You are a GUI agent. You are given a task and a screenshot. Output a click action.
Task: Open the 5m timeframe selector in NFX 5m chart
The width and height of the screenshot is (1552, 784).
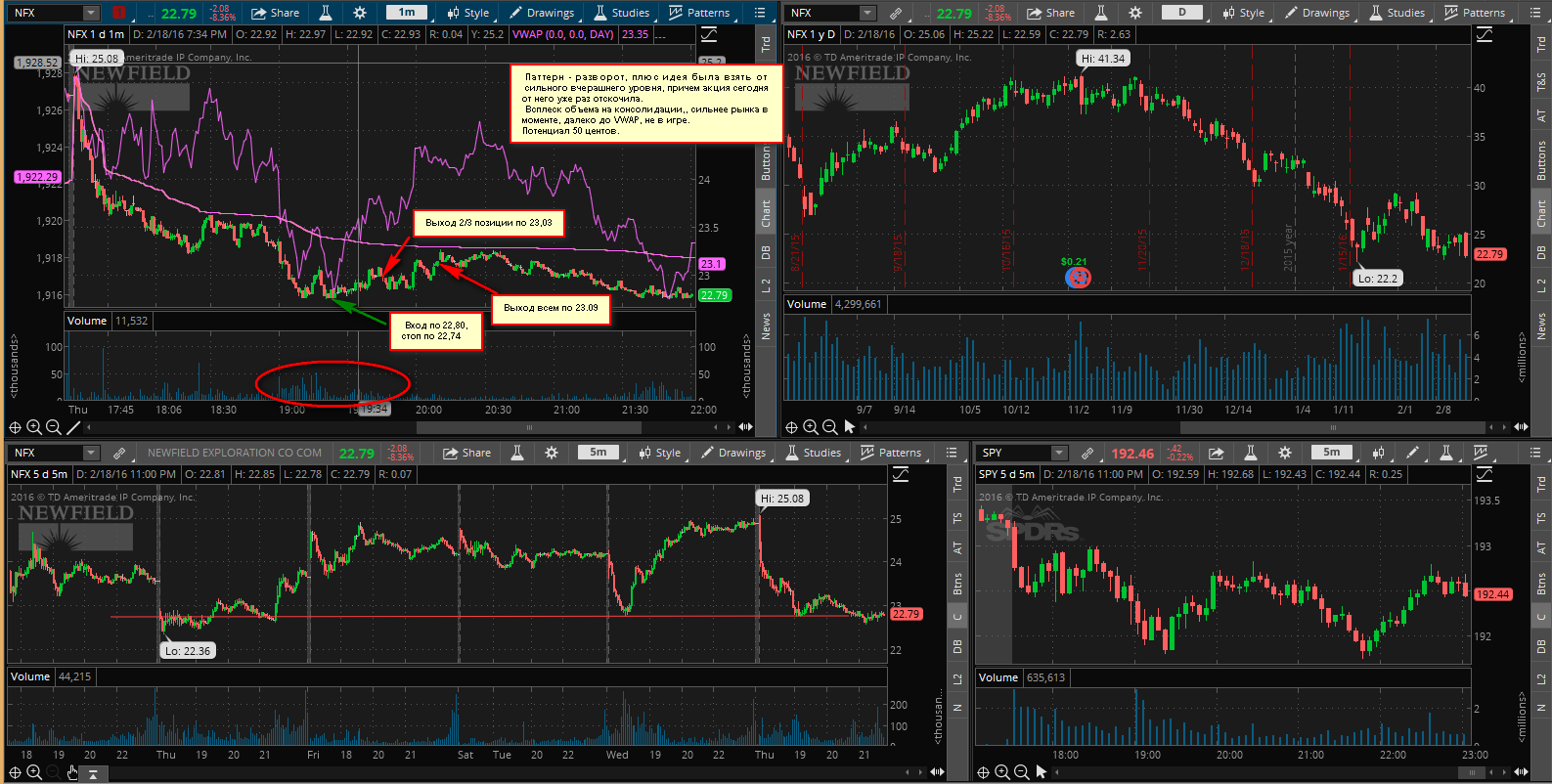coord(599,453)
